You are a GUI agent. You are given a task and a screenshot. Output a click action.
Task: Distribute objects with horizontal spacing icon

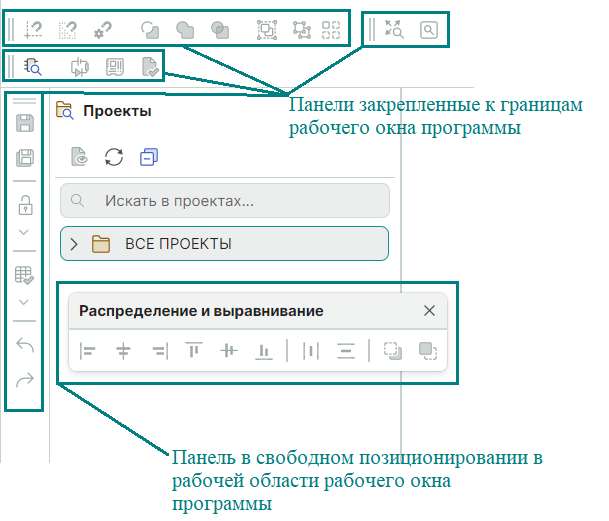(x=311, y=351)
